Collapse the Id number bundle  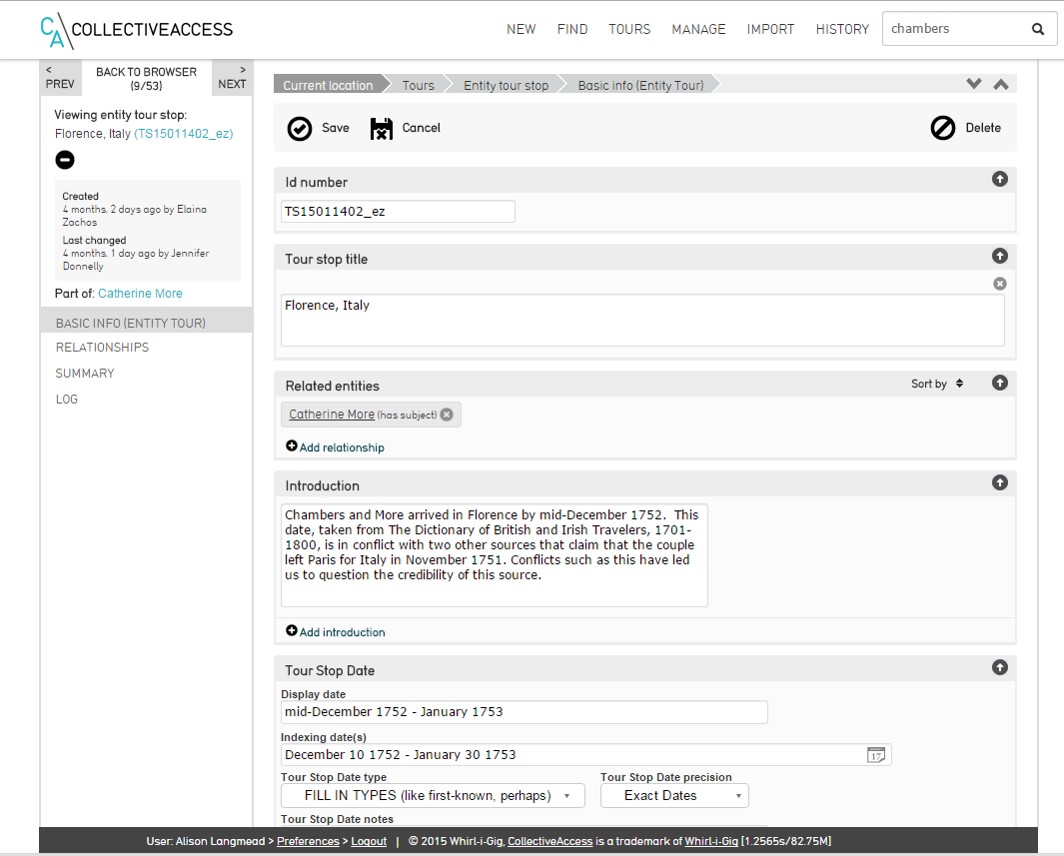[1000, 179]
